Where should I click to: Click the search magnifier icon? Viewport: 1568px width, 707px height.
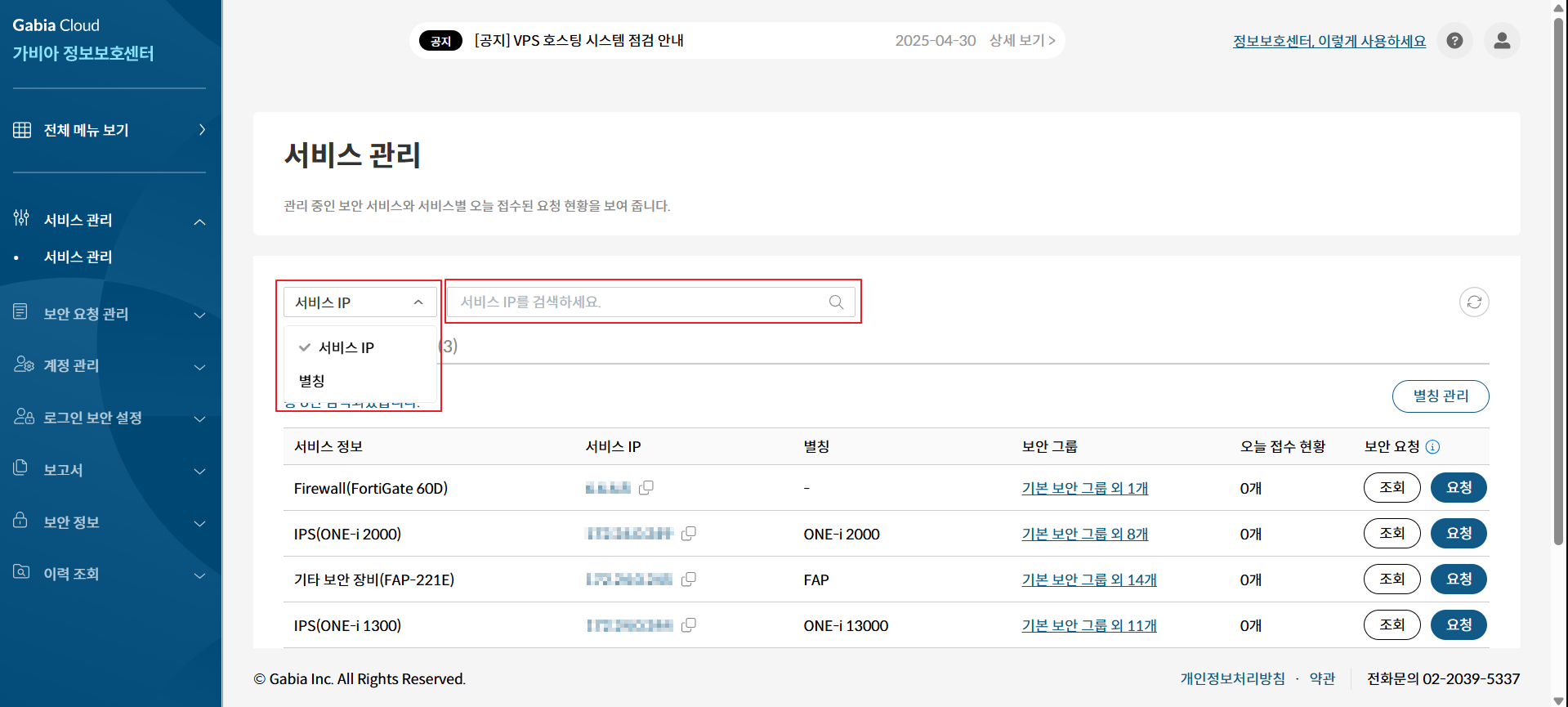pos(836,302)
